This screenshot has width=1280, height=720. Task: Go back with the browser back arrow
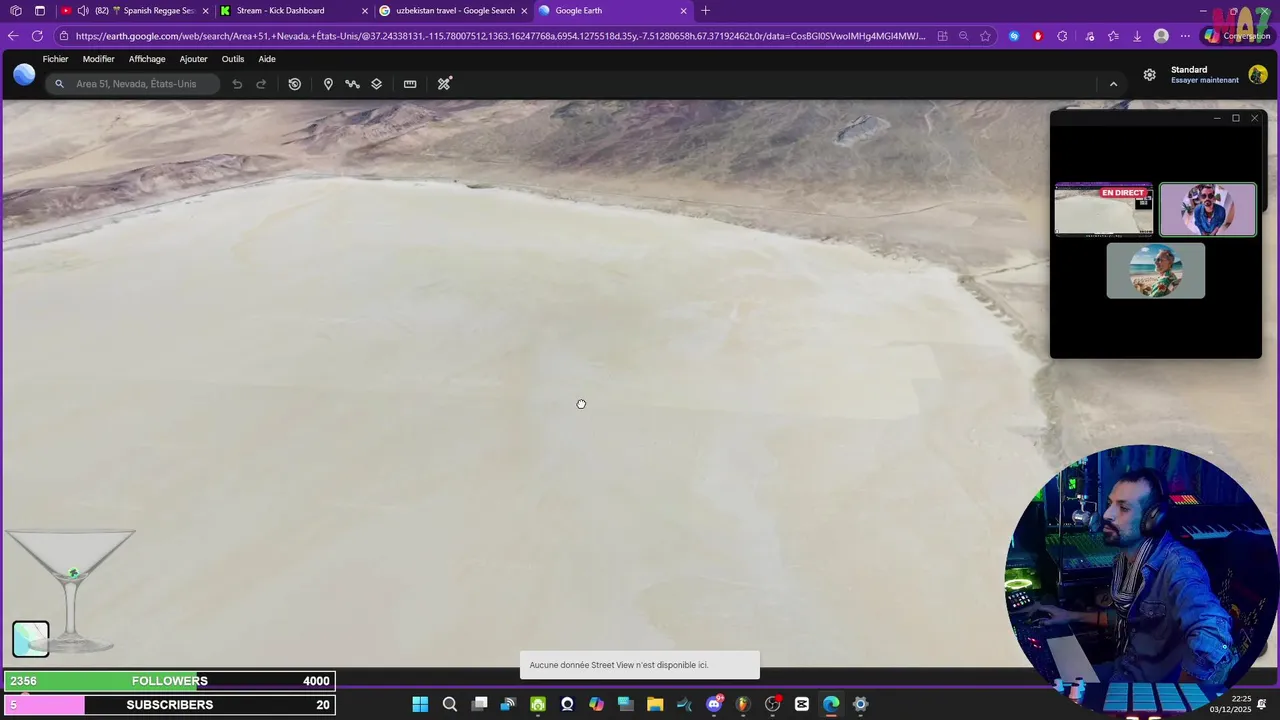point(13,36)
